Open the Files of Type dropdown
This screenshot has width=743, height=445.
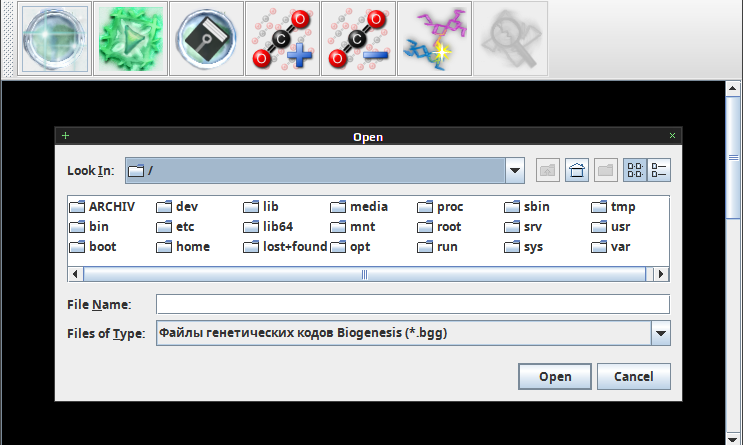point(660,333)
